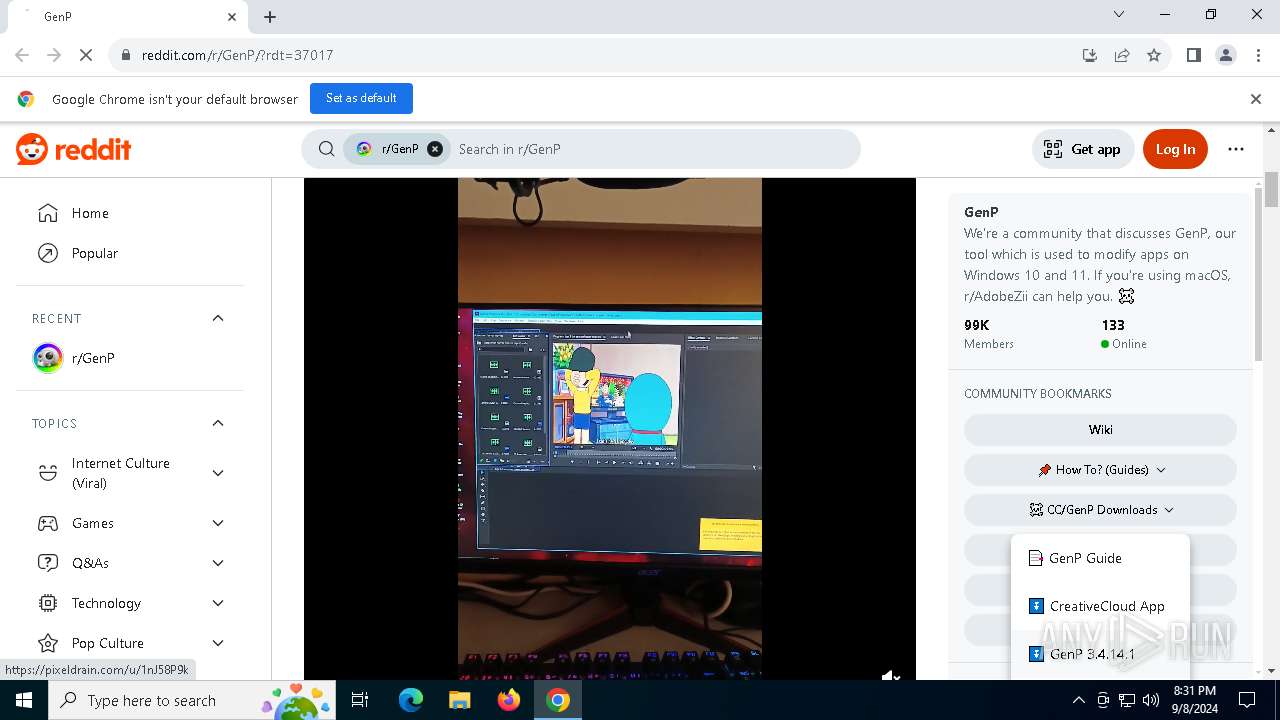The image size is (1280, 720).
Task: Open a new browser tab
Action: click(270, 17)
